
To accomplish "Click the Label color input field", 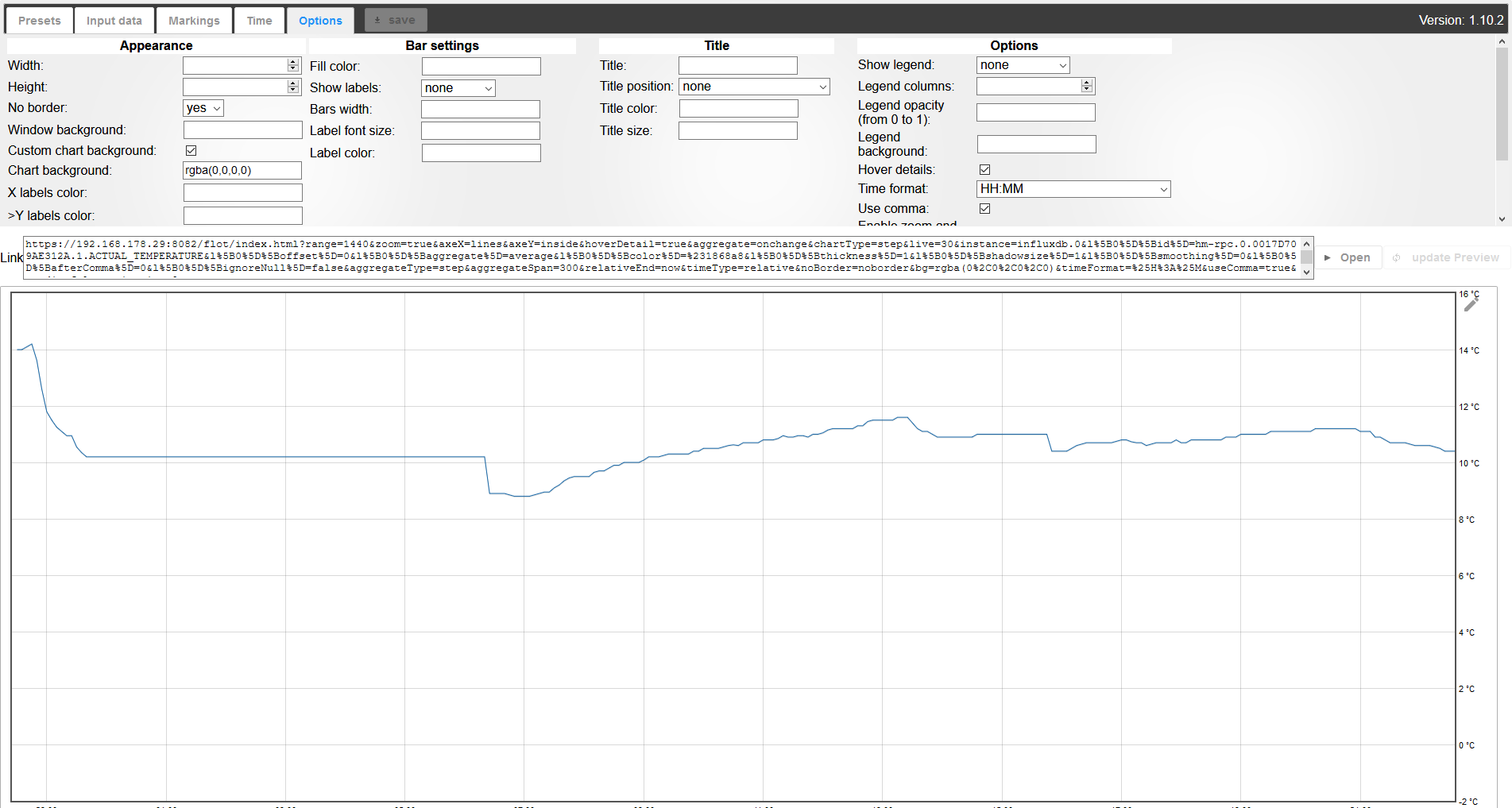I will [x=481, y=153].
